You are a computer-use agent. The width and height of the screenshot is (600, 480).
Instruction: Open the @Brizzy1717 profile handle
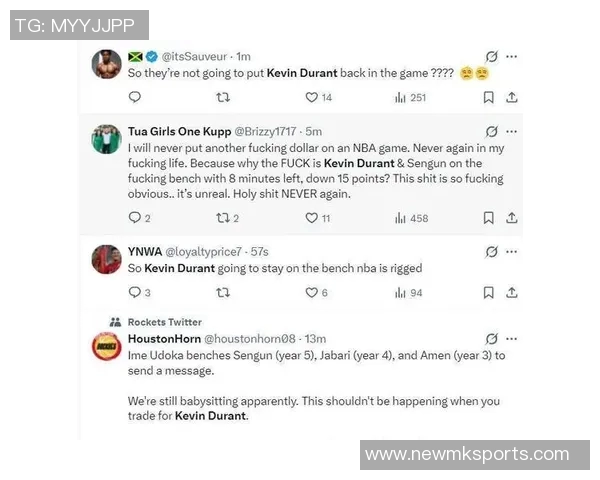[x=265, y=132]
